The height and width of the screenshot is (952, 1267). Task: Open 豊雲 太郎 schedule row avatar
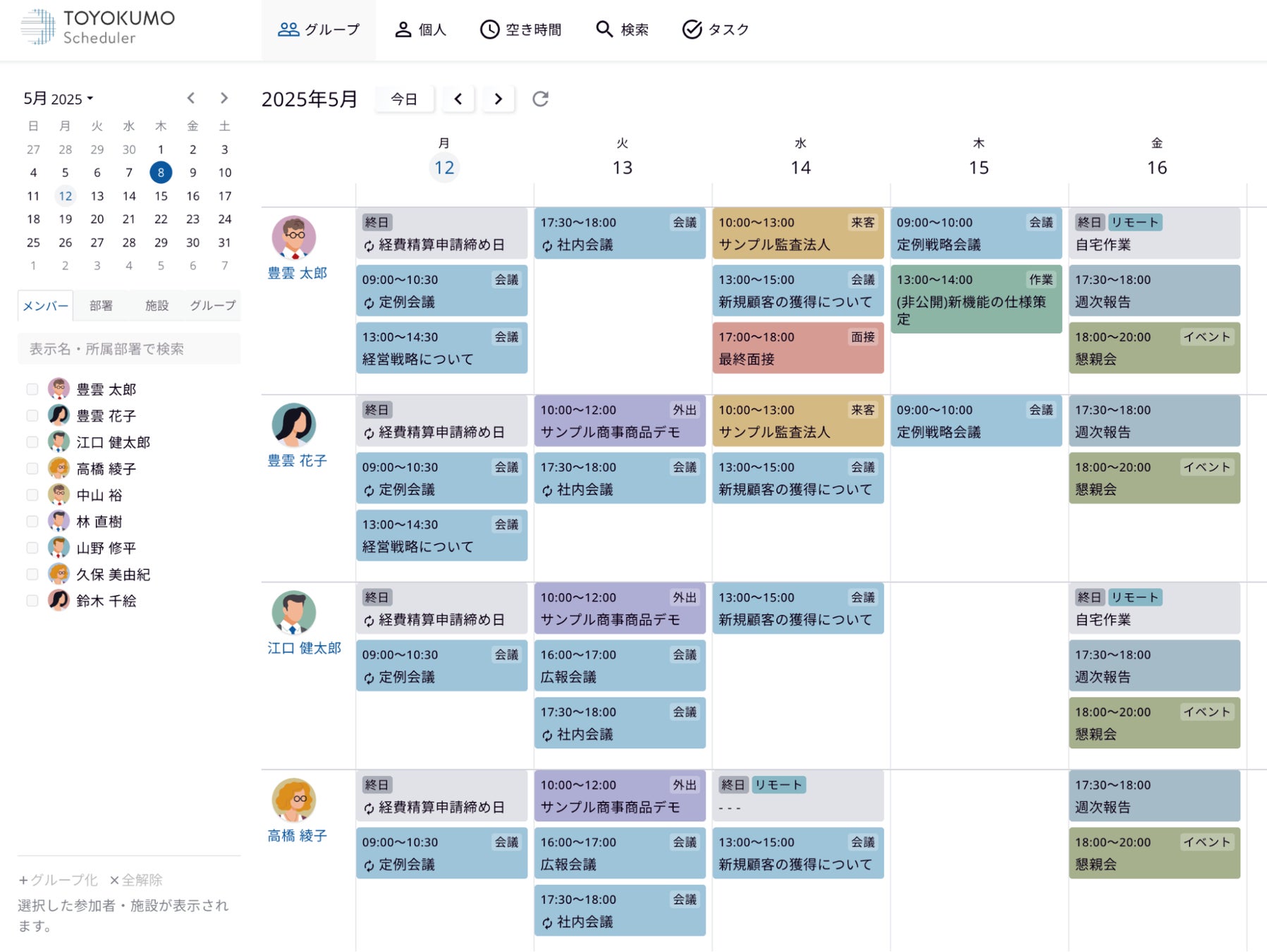coord(294,238)
